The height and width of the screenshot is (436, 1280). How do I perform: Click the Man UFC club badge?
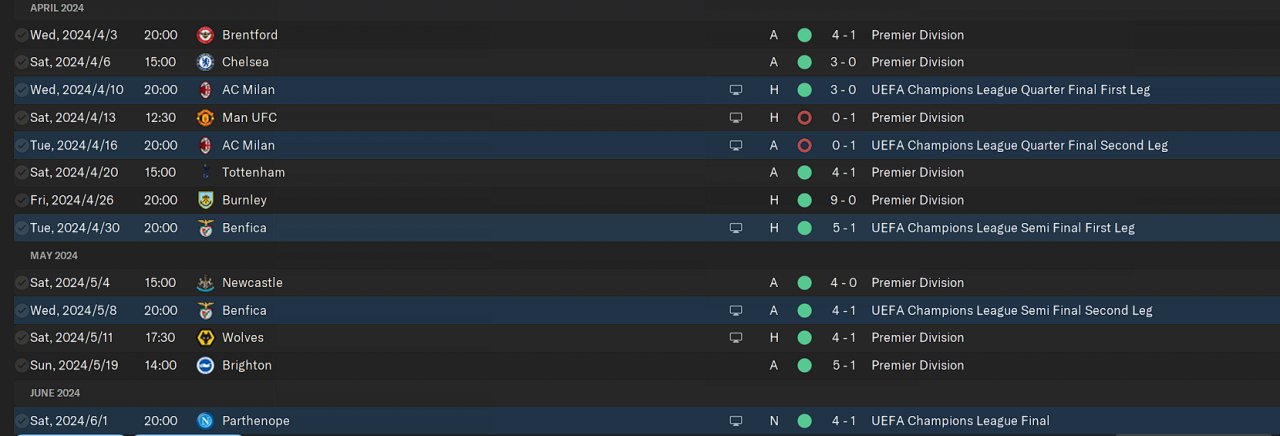coord(205,118)
